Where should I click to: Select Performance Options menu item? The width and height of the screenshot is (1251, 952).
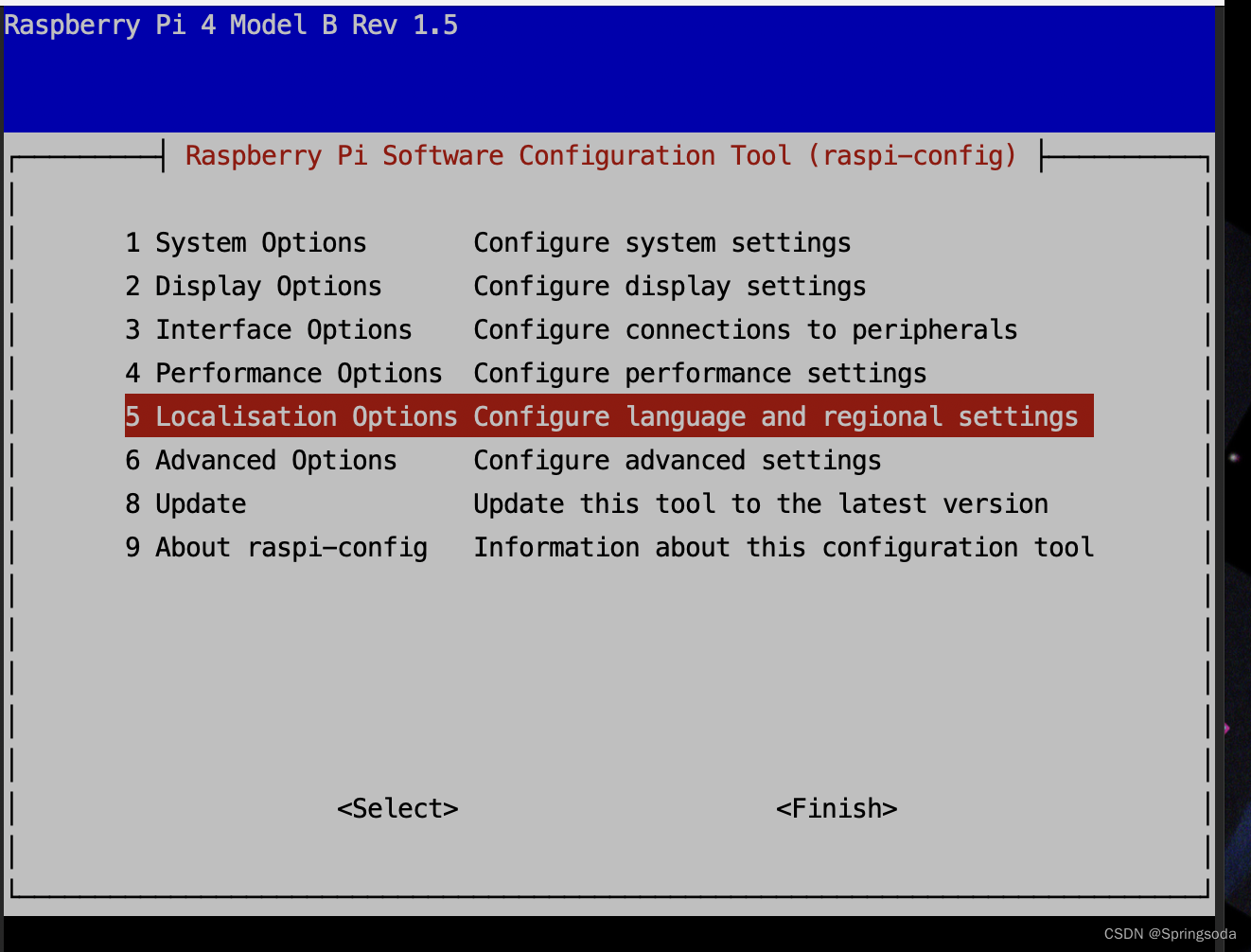point(284,374)
